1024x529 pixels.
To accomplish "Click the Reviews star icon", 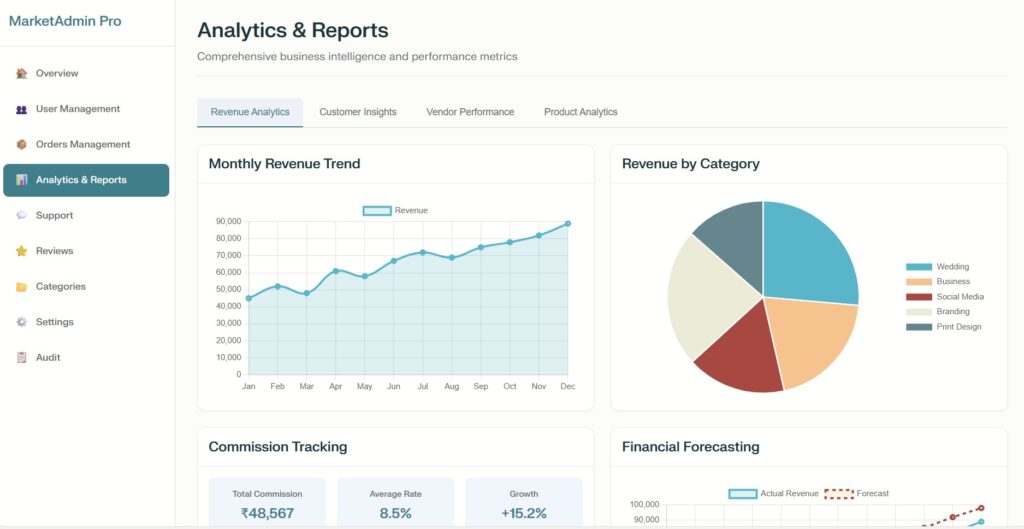I will [22, 251].
